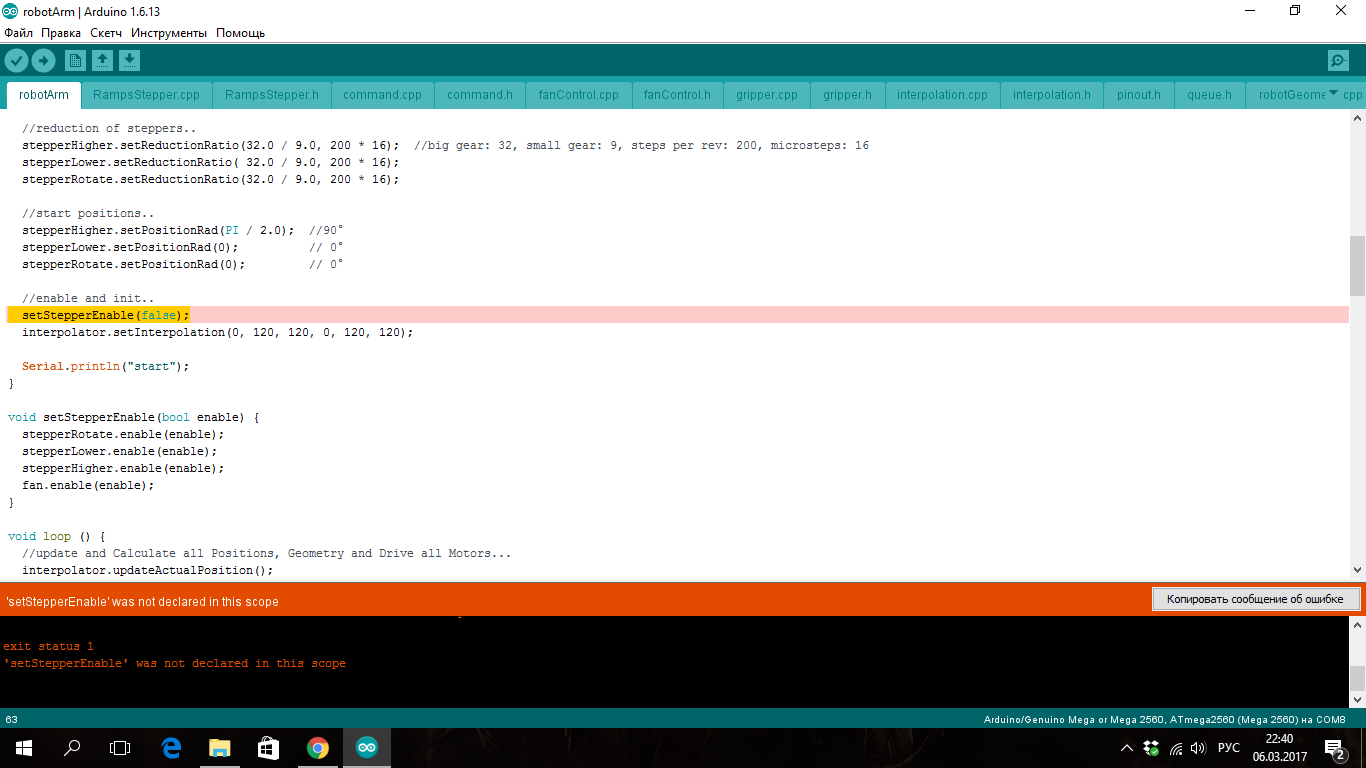Viewport: 1366px width, 768px height.
Task: Open the Правка menu
Action: [61, 33]
